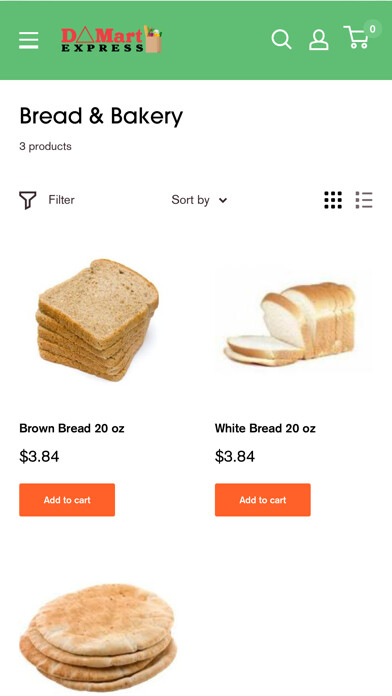The height and width of the screenshot is (696, 392).
Task: Expand the chevron next to Sort by
Action: [223, 201]
